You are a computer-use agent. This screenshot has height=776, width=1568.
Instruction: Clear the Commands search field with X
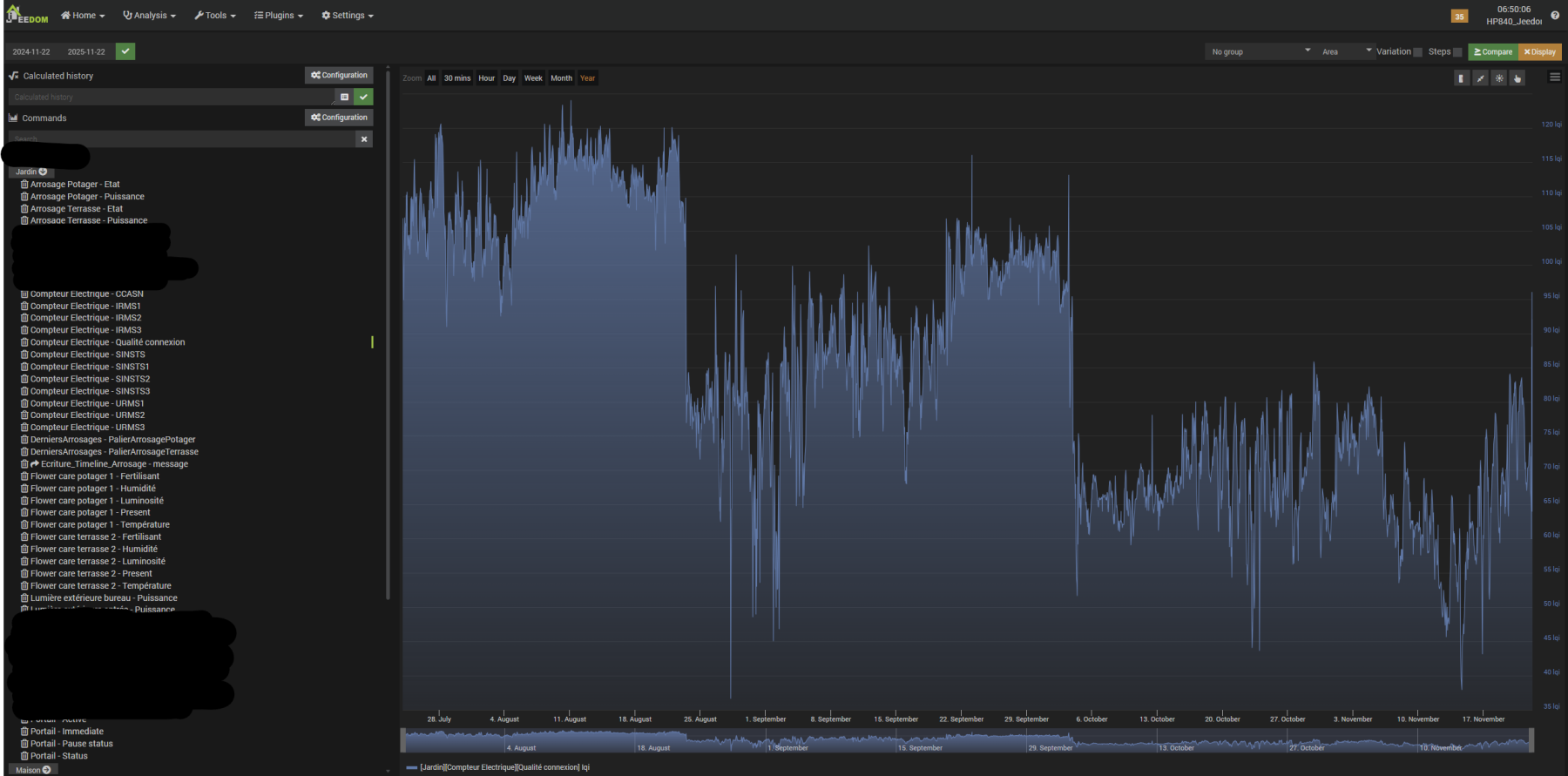pyautogui.click(x=364, y=139)
